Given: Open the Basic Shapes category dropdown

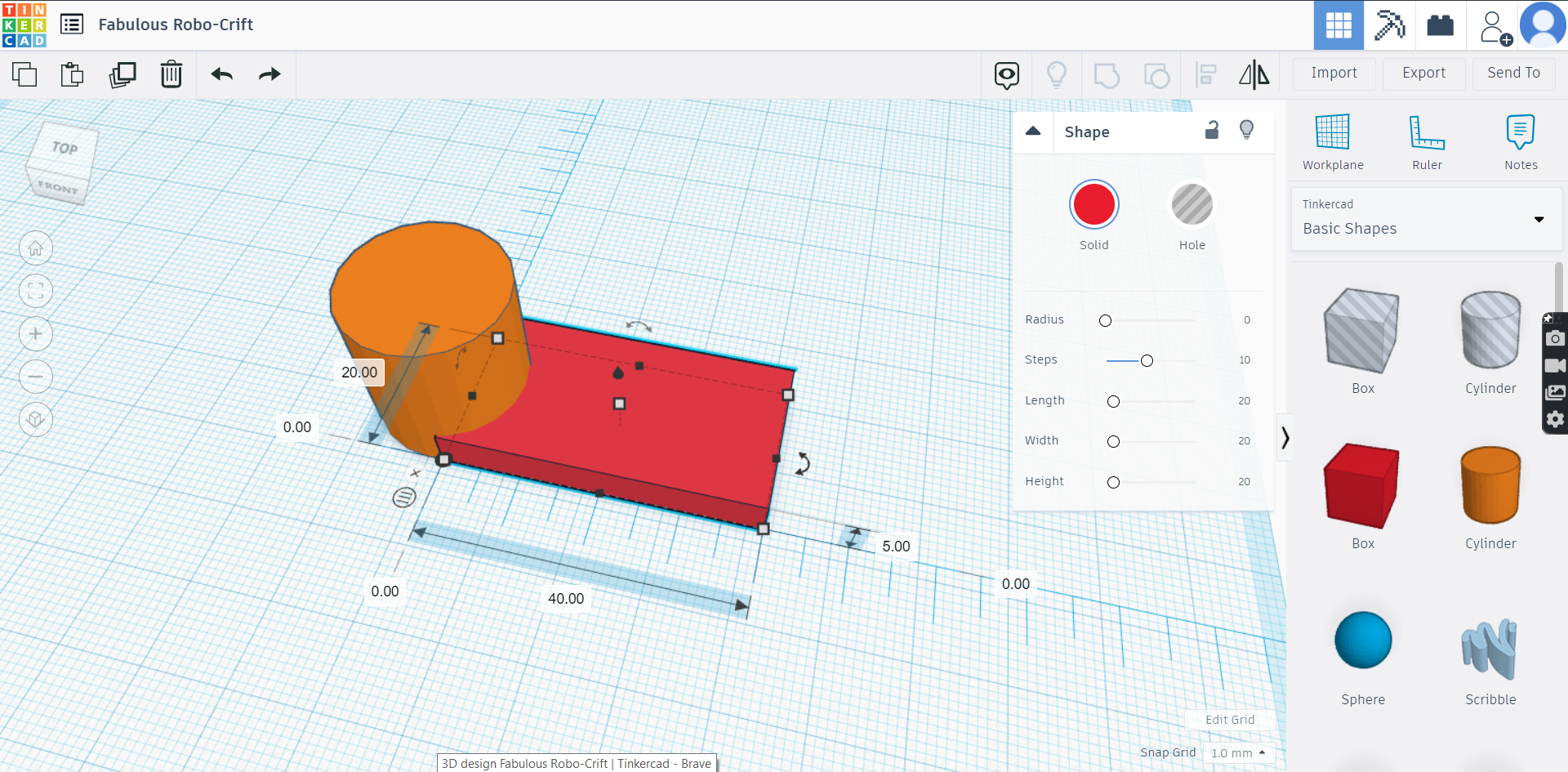Looking at the screenshot, I should point(1539,220).
